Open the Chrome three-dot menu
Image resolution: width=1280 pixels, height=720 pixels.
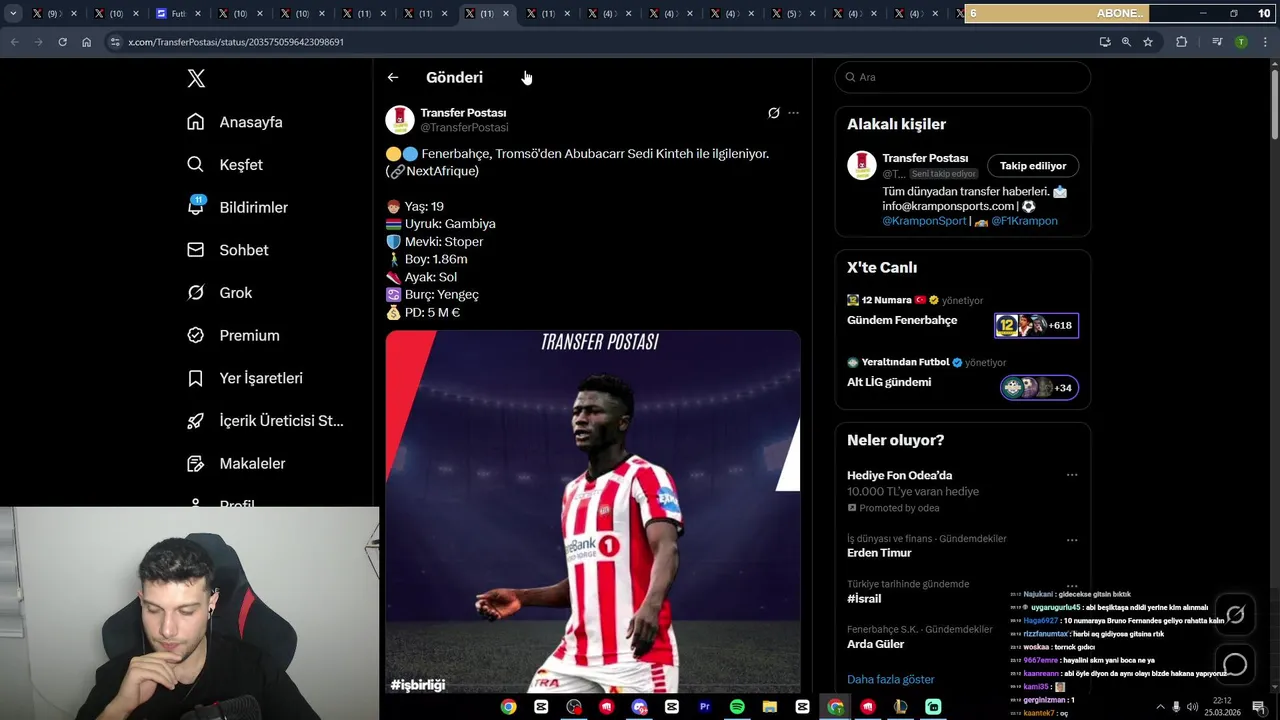coord(1265,42)
